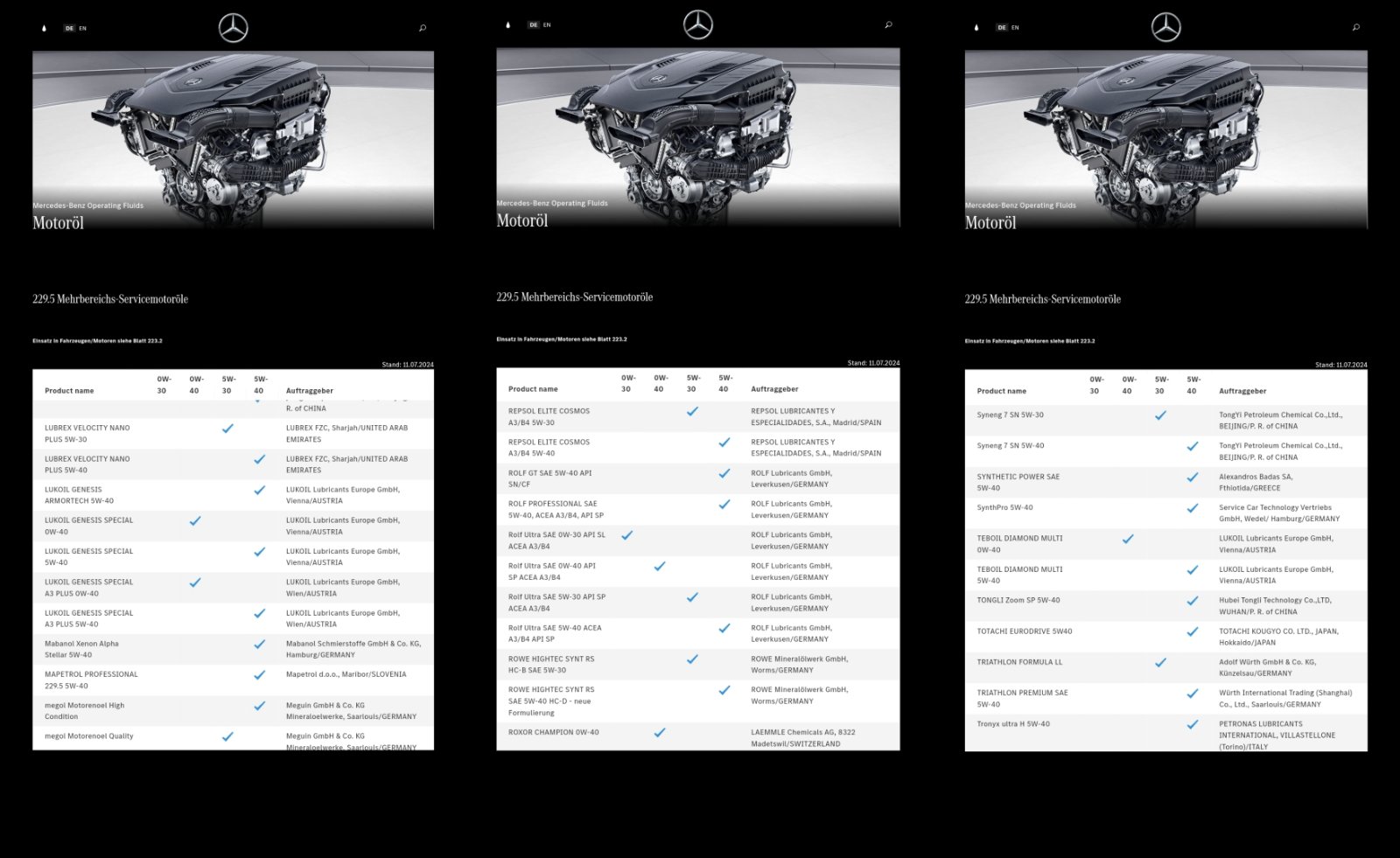Image resolution: width=1400 pixels, height=858 pixels.
Task: Click 'Motoröl' heading in middle page
Action: click(x=522, y=220)
